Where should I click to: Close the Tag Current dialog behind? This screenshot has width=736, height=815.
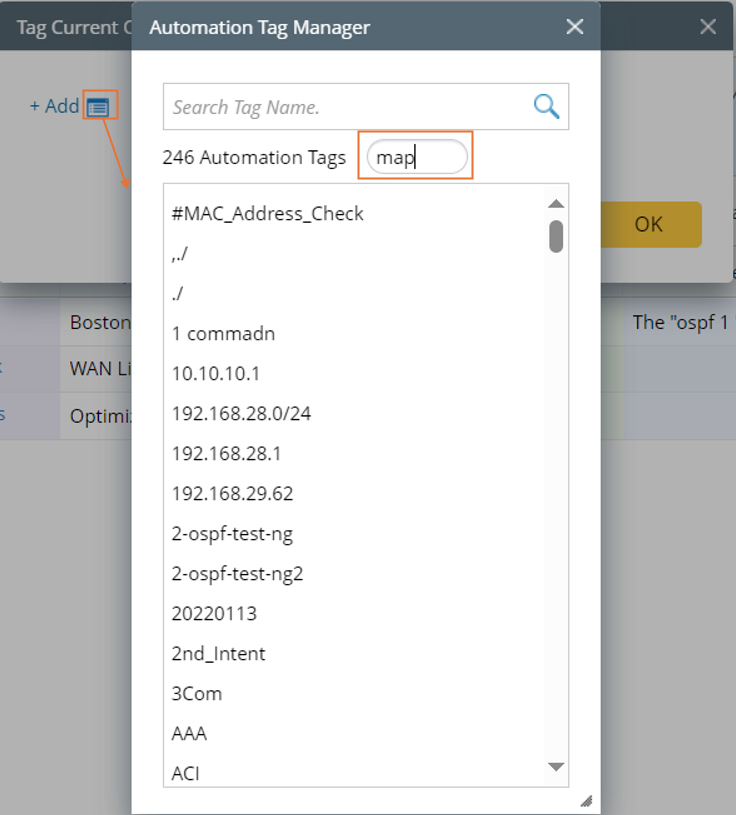point(708,27)
